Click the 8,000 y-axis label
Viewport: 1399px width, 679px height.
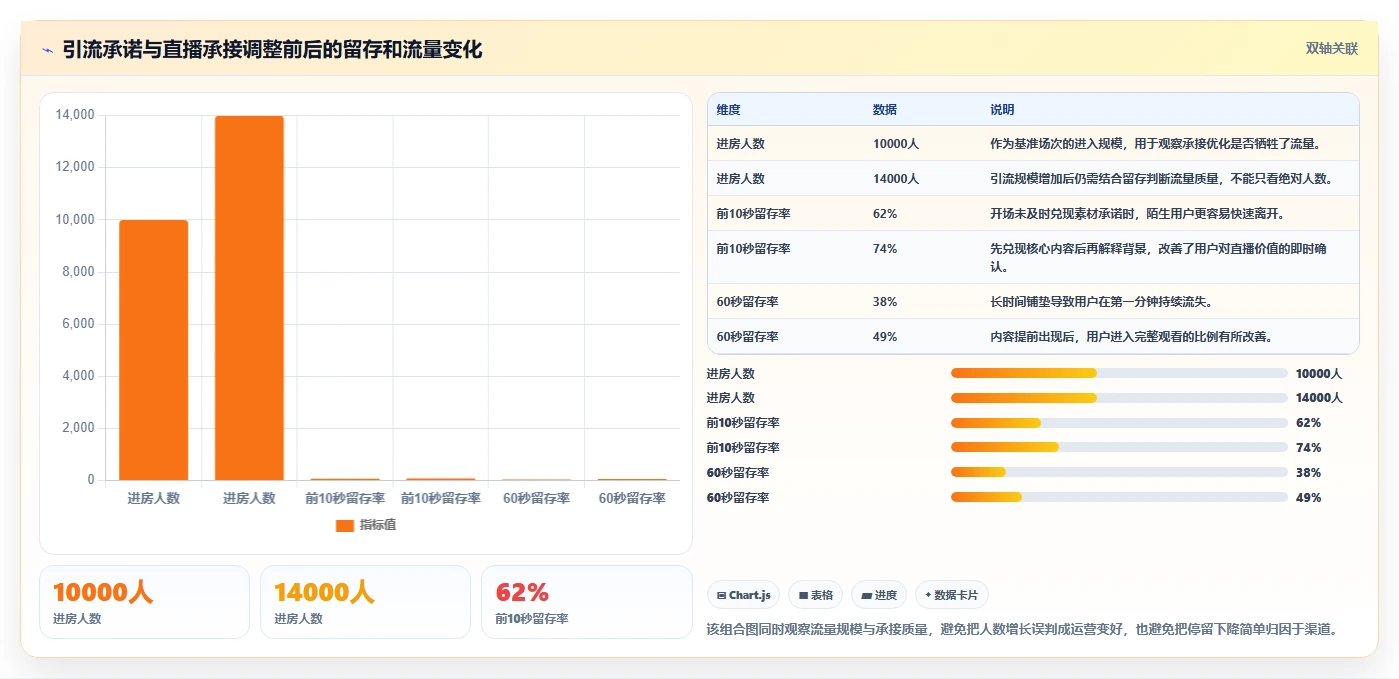(x=78, y=272)
